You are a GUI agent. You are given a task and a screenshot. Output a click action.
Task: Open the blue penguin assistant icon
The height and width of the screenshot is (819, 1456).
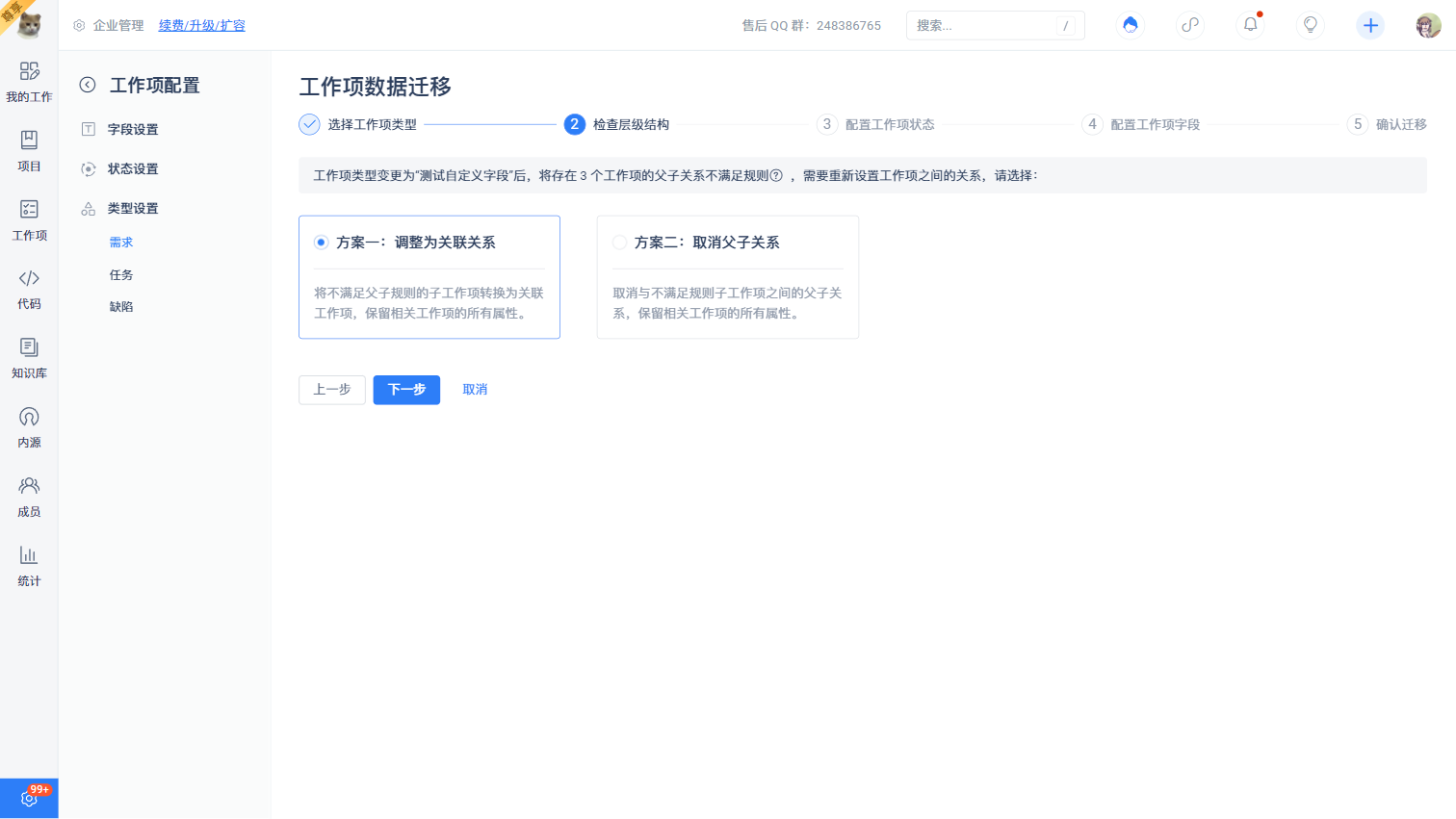pyautogui.click(x=1131, y=25)
